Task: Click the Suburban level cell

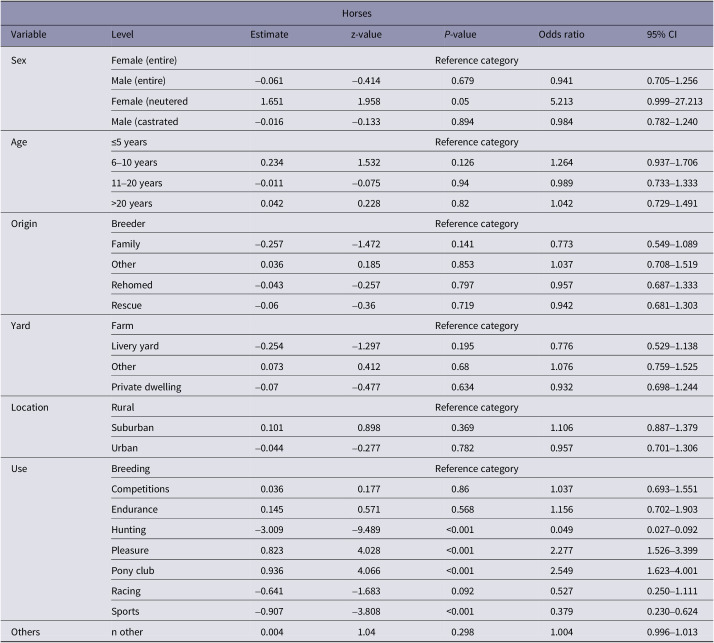Action: [x=133, y=428]
